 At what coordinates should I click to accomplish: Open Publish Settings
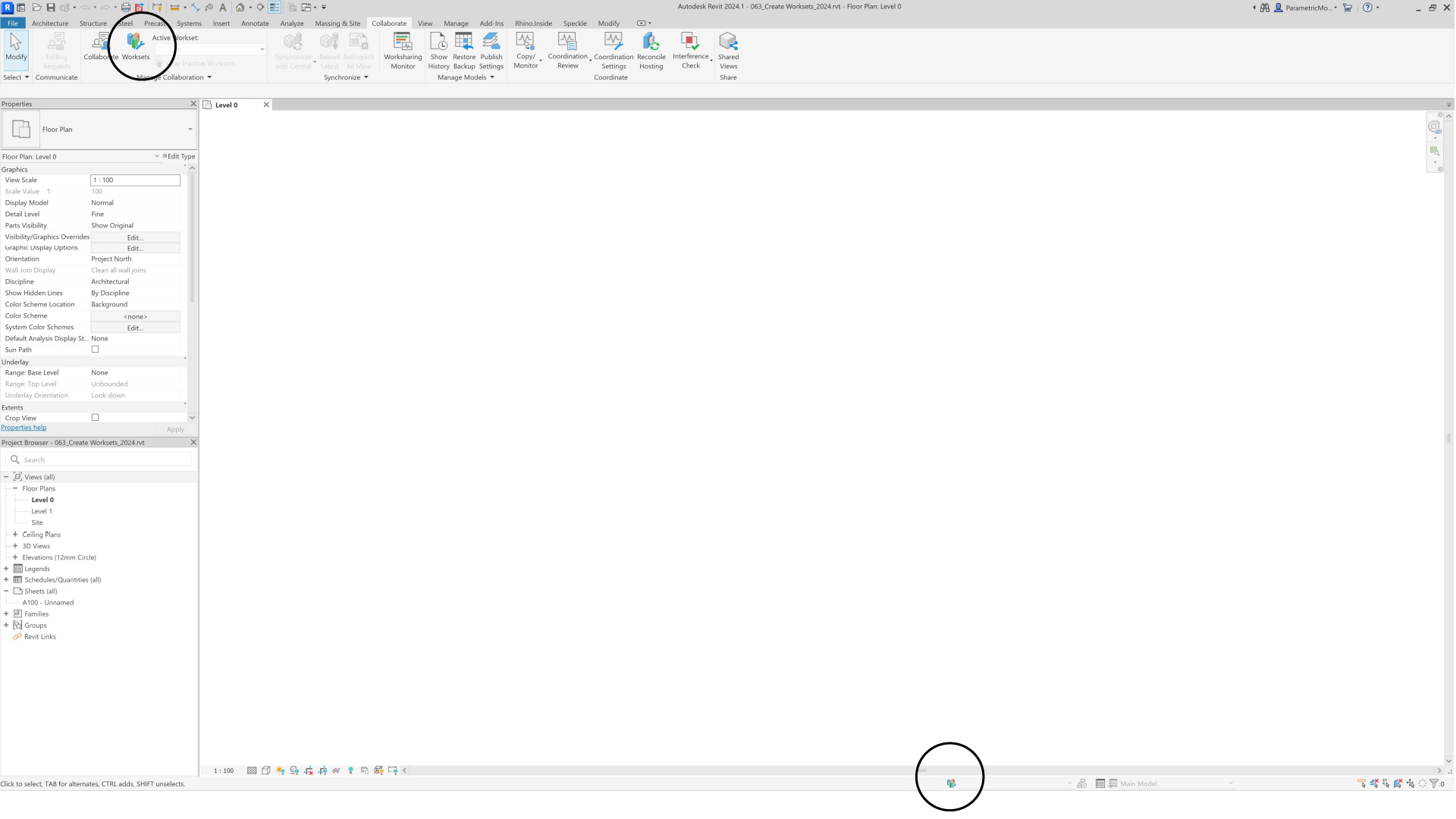coord(491,49)
